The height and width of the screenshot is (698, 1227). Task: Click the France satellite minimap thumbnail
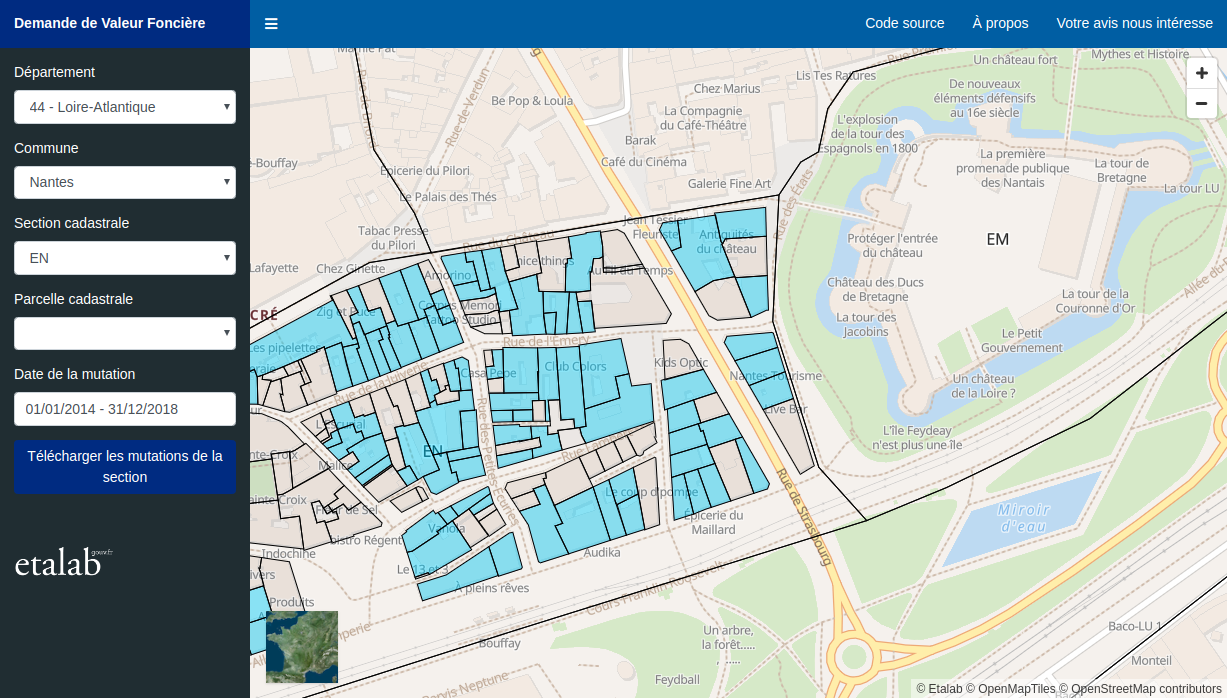(302, 646)
